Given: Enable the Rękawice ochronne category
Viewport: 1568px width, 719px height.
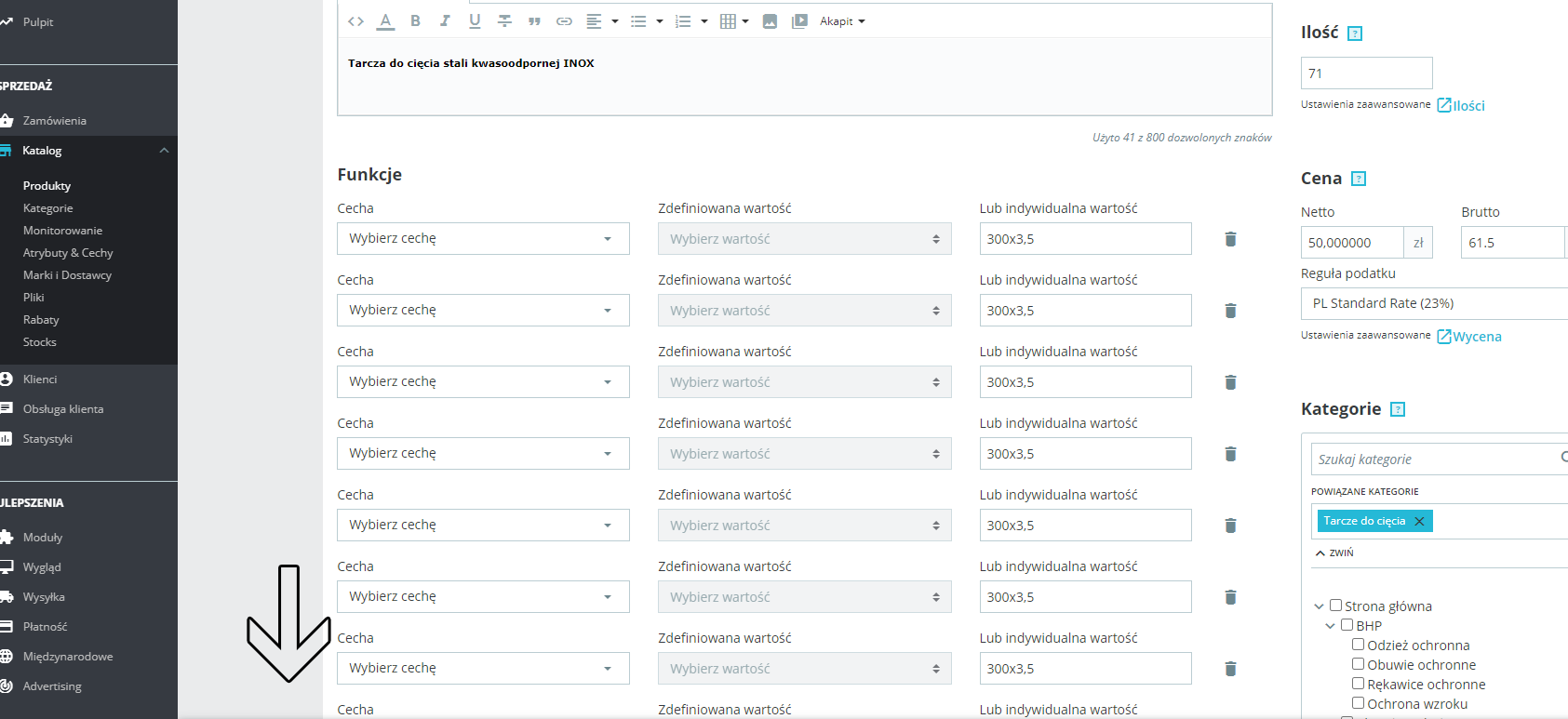Looking at the screenshot, I should point(1358,684).
